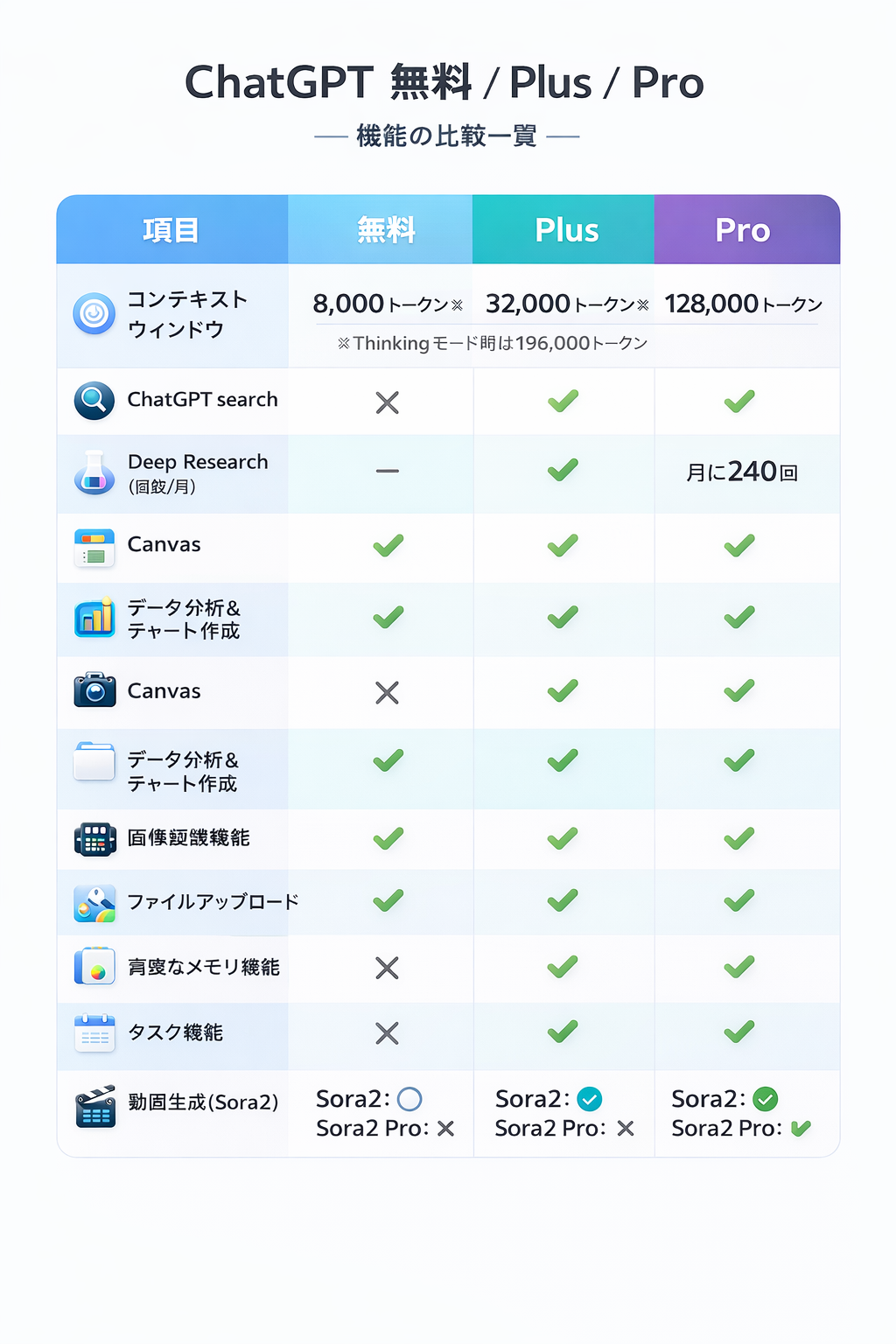Click the Sora2 clapperboard icon
The height and width of the screenshot is (1344, 896).
click(94, 1107)
